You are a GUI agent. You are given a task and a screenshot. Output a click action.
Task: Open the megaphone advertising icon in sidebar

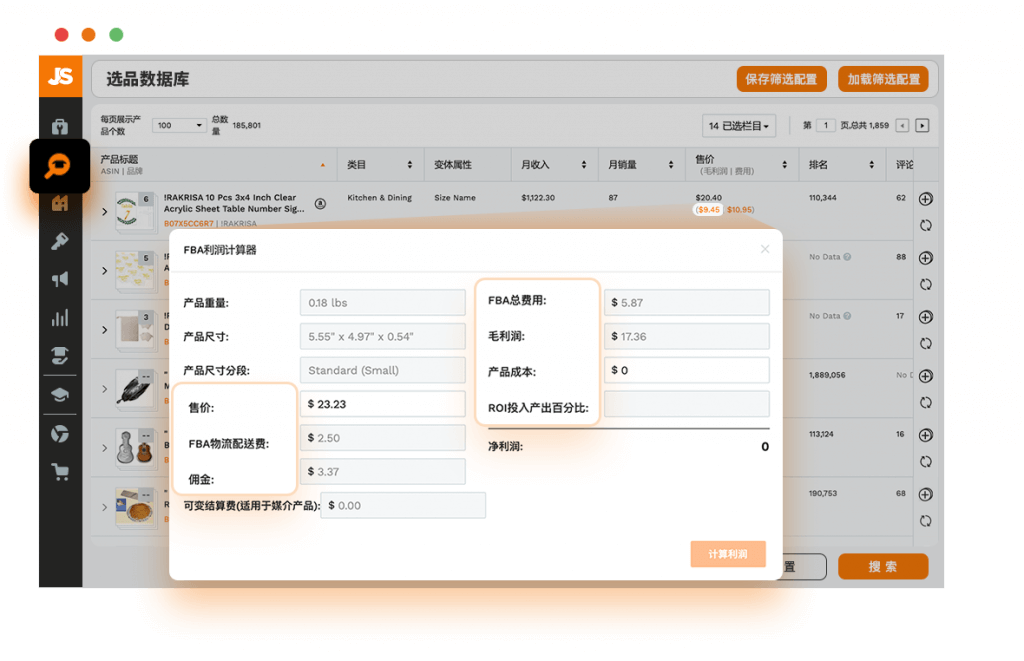(59, 280)
